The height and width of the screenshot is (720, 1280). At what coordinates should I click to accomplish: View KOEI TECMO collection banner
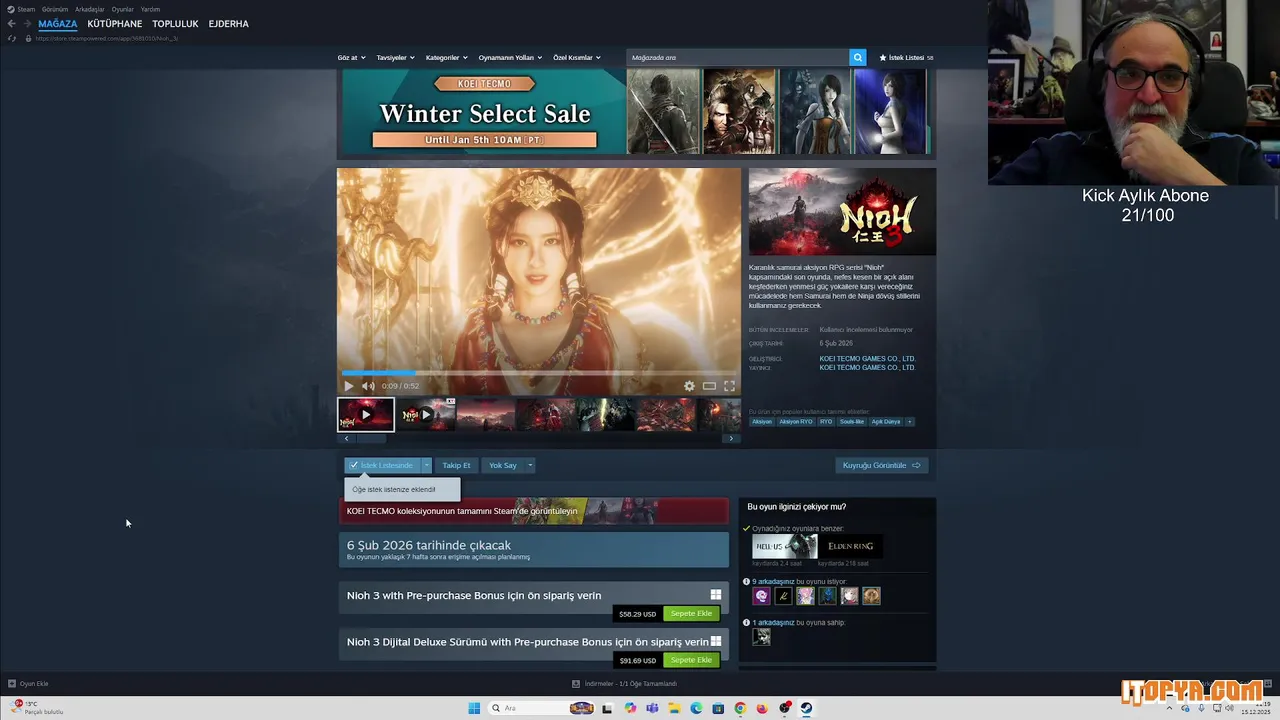pos(534,511)
